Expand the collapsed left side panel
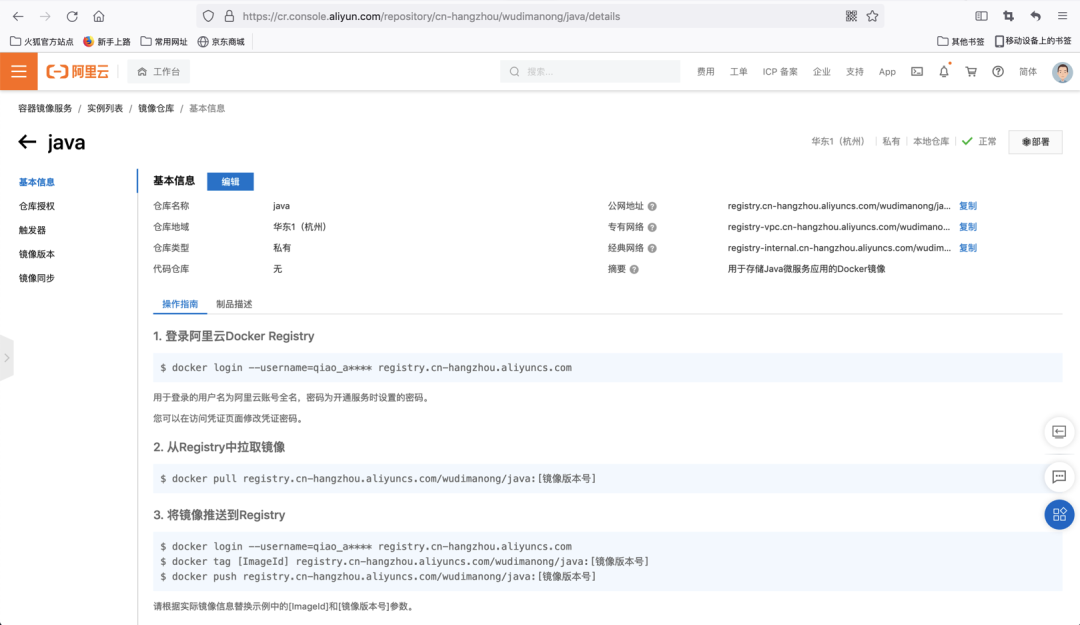 coord(6,358)
